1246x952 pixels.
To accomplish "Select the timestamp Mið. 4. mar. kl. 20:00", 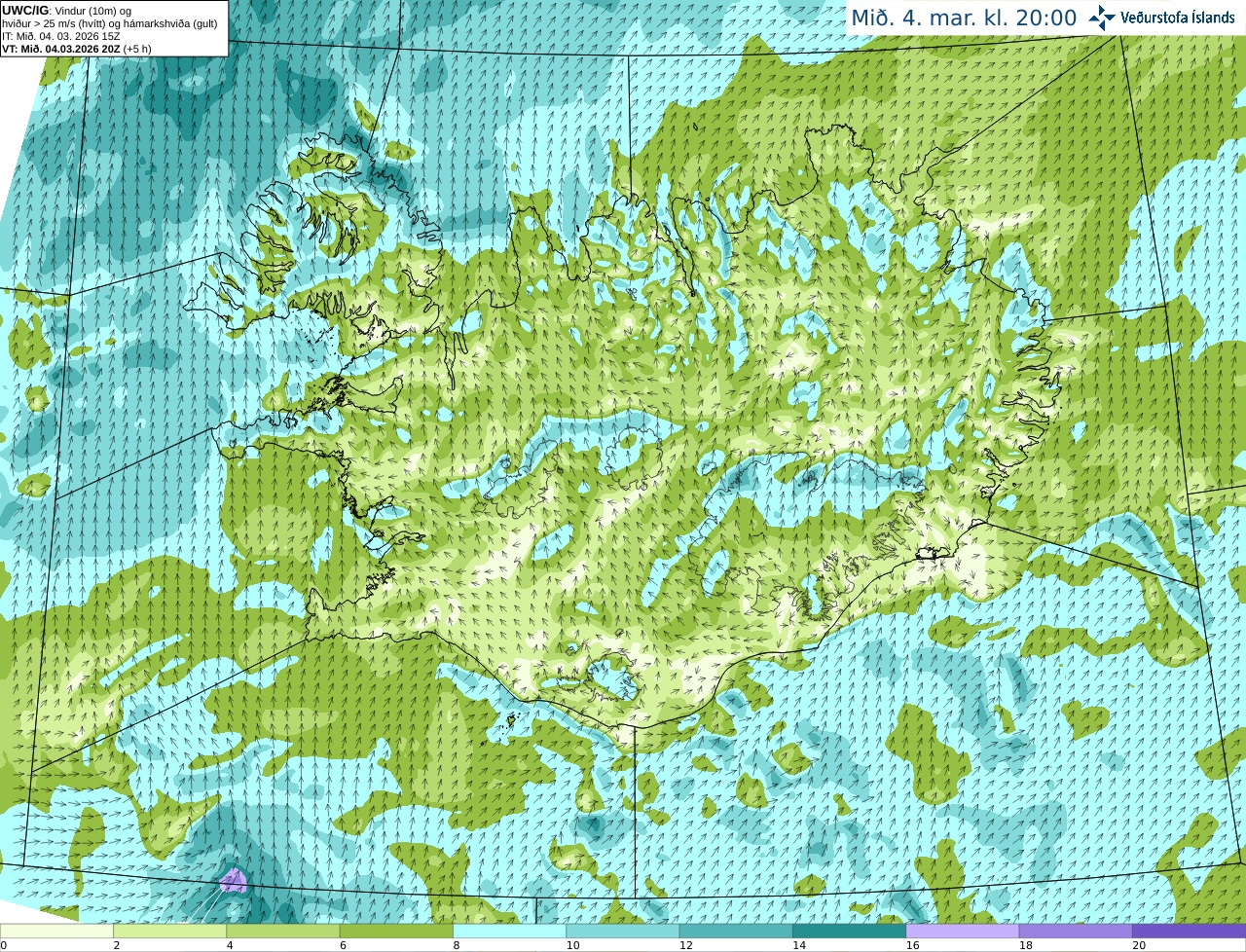I will coord(964,18).
